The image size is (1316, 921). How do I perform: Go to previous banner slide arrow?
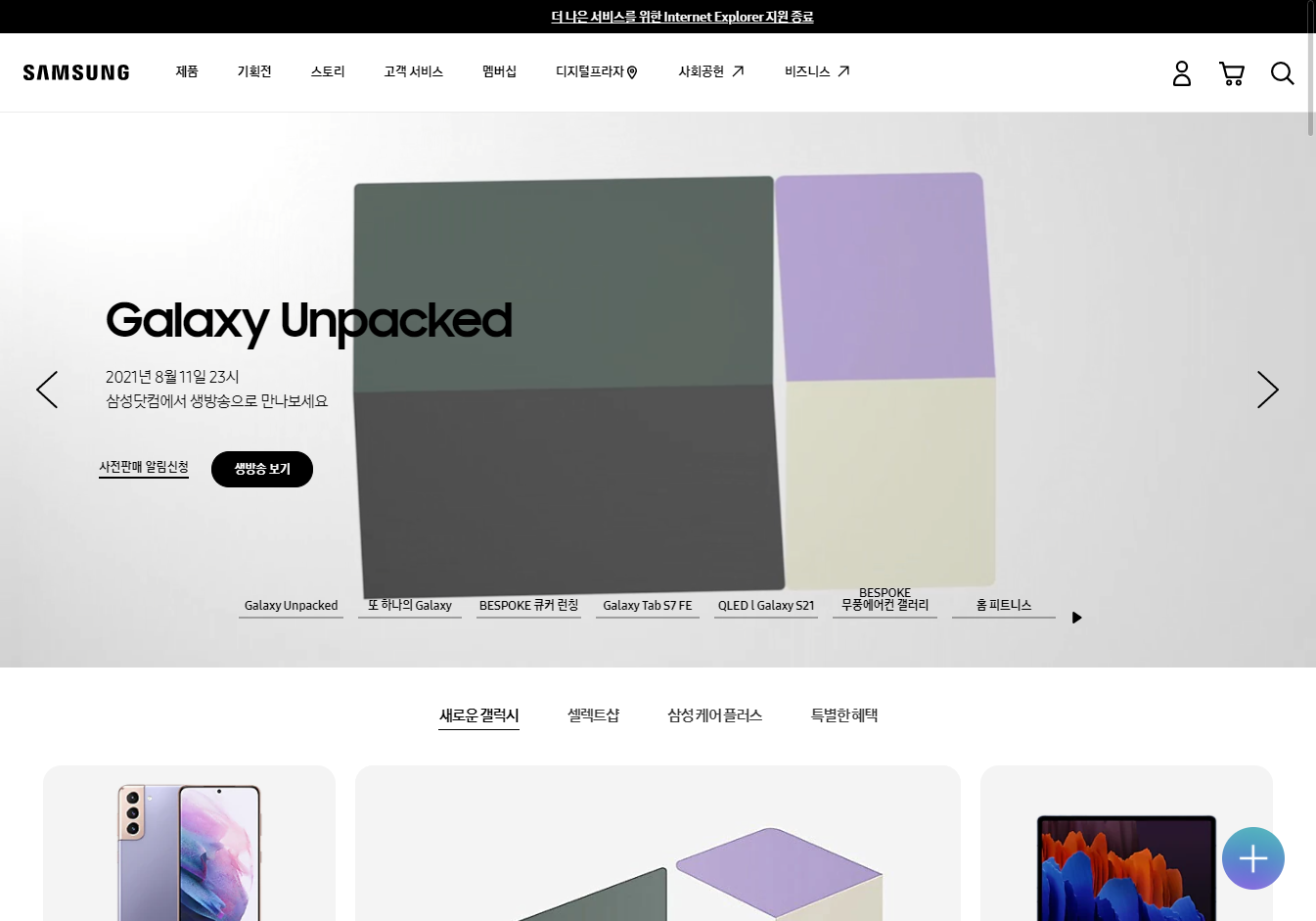pyautogui.click(x=47, y=390)
